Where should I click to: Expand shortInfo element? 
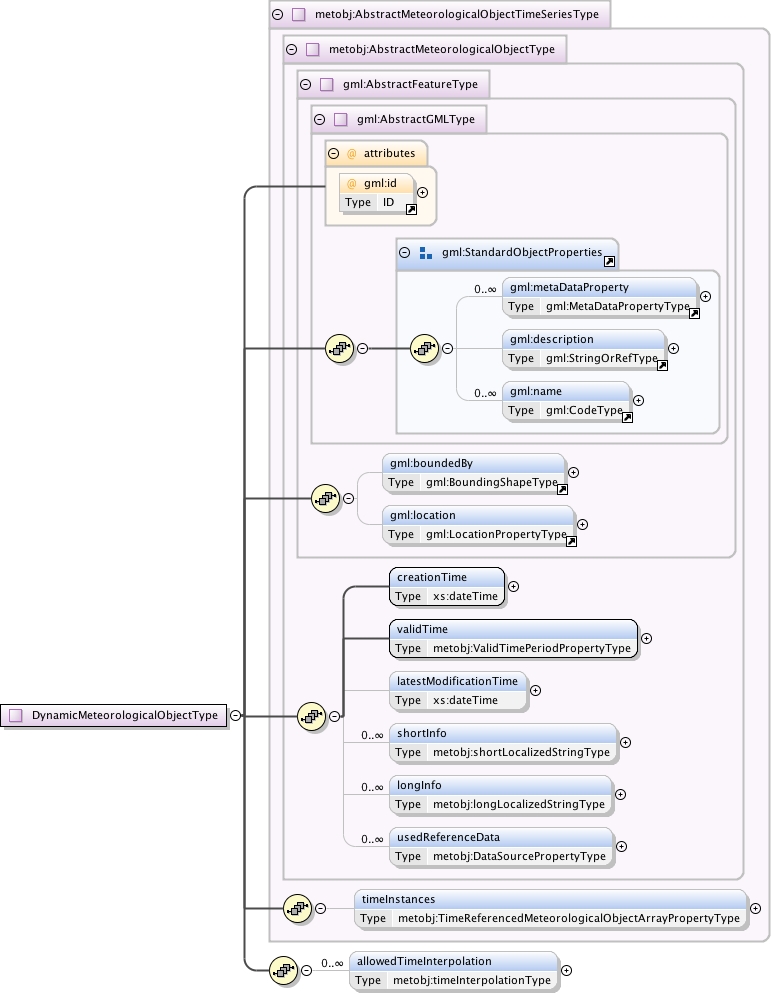[x=625, y=742]
